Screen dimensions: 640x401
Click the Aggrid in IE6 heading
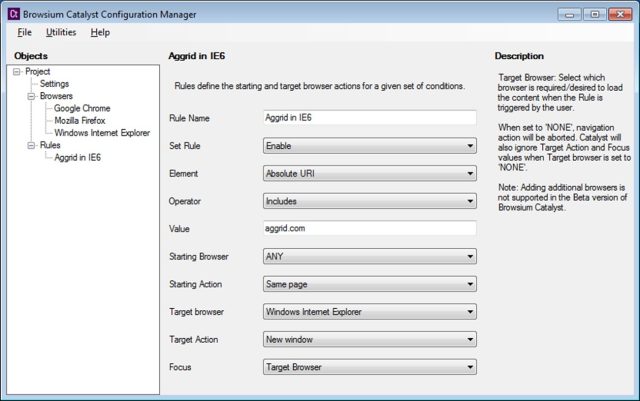tap(197, 56)
